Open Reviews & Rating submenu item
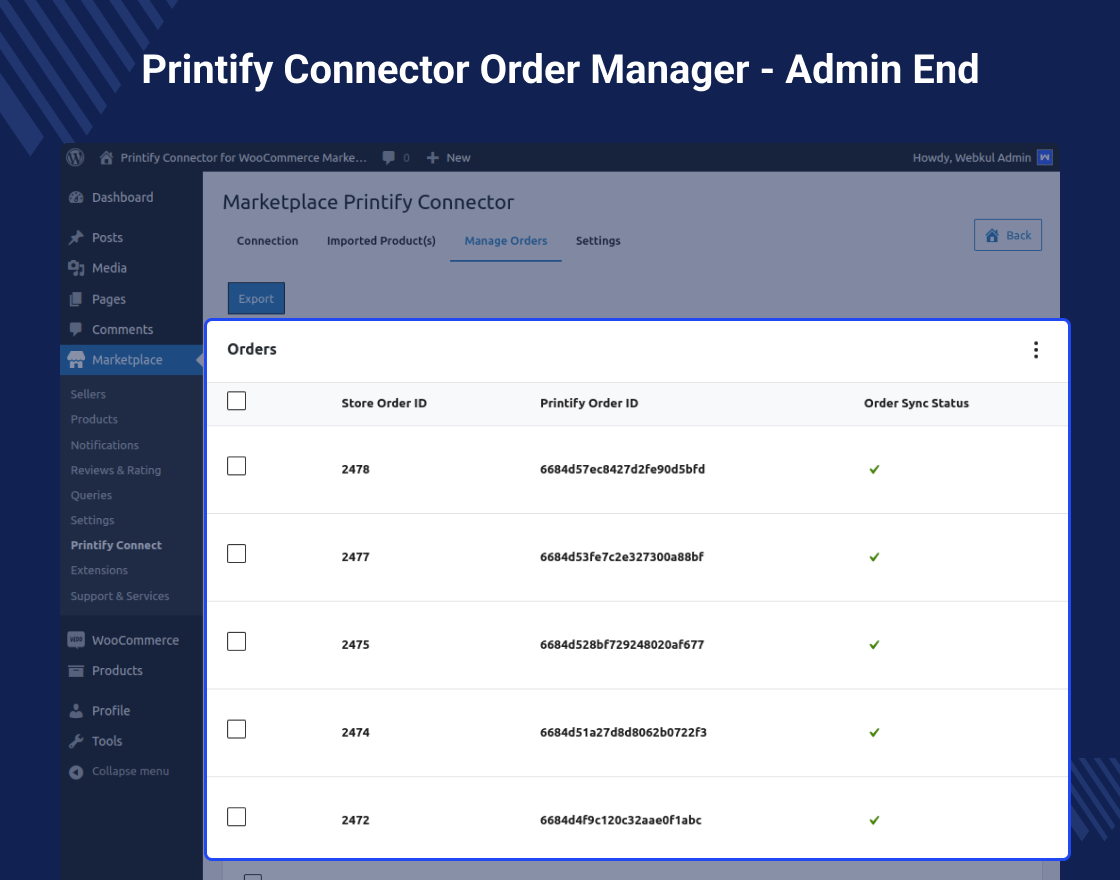This screenshot has height=880, width=1120. click(x=116, y=470)
